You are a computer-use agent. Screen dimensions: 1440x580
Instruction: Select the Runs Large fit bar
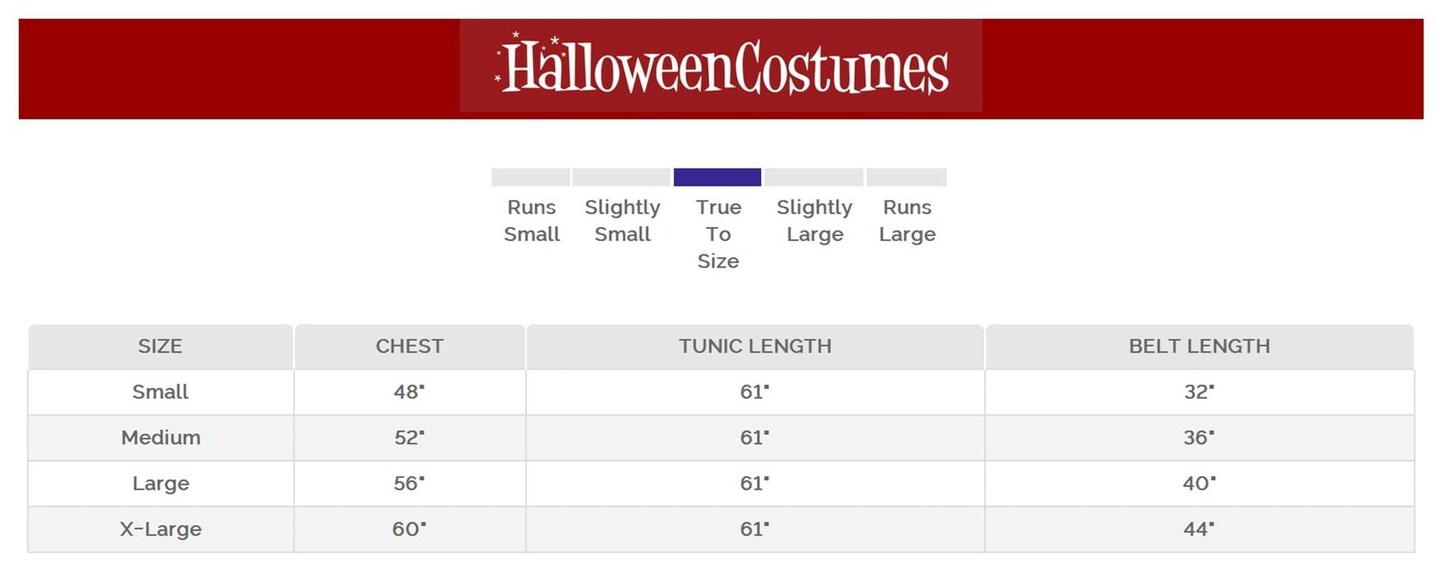click(906, 177)
